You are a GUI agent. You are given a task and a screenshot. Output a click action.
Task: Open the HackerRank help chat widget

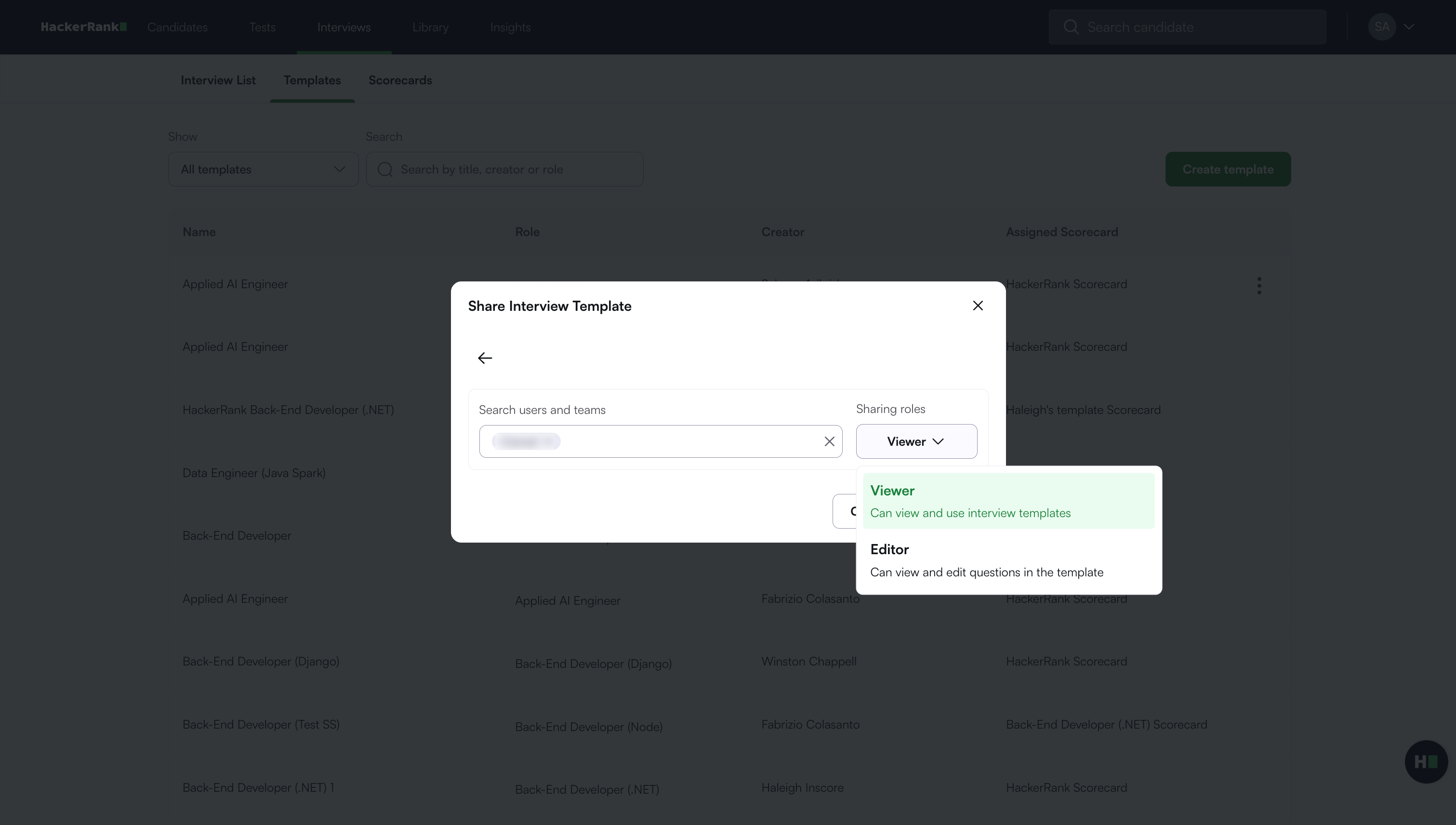(1426, 761)
